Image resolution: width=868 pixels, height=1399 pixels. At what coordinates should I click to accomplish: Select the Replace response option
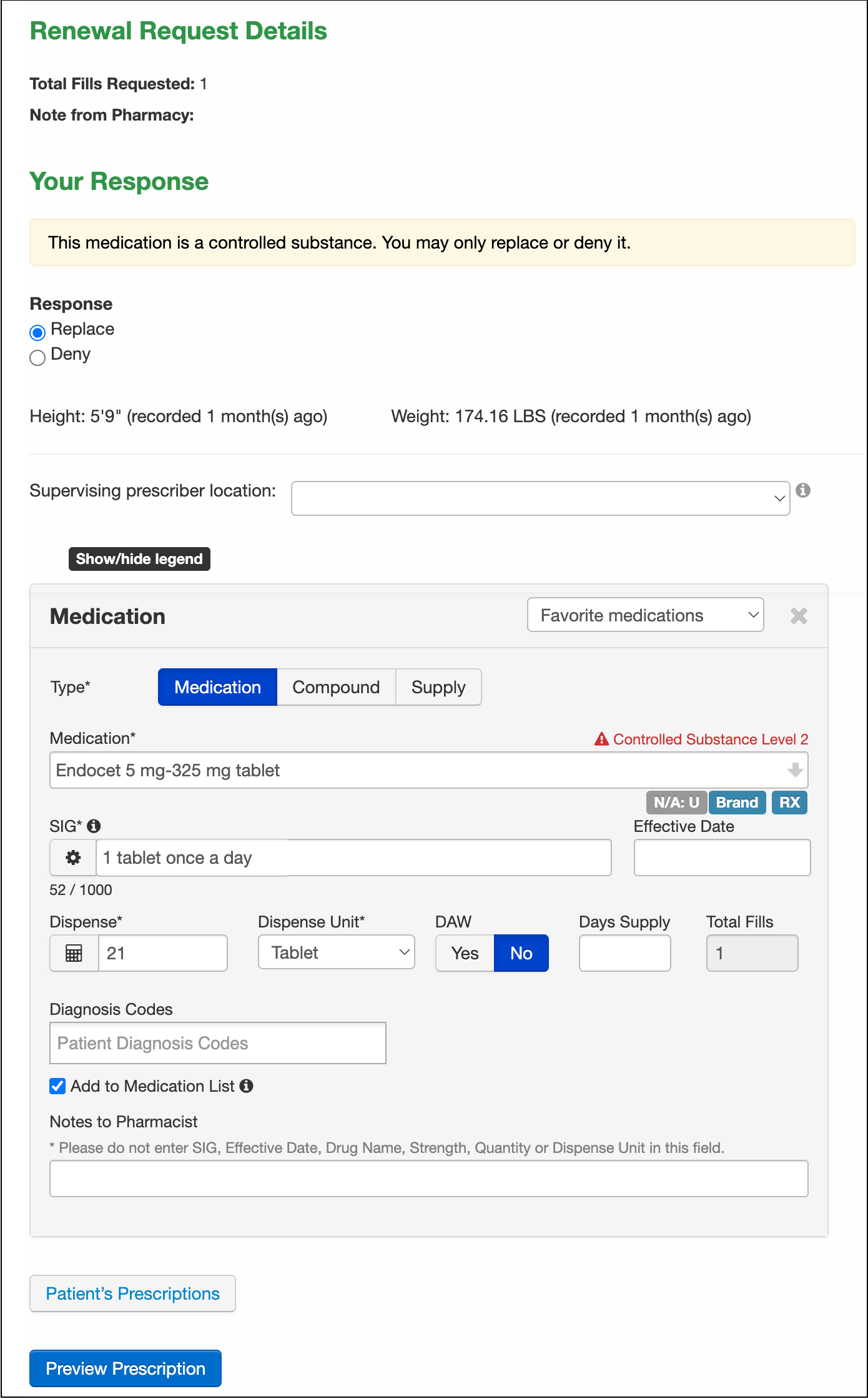click(37, 332)
